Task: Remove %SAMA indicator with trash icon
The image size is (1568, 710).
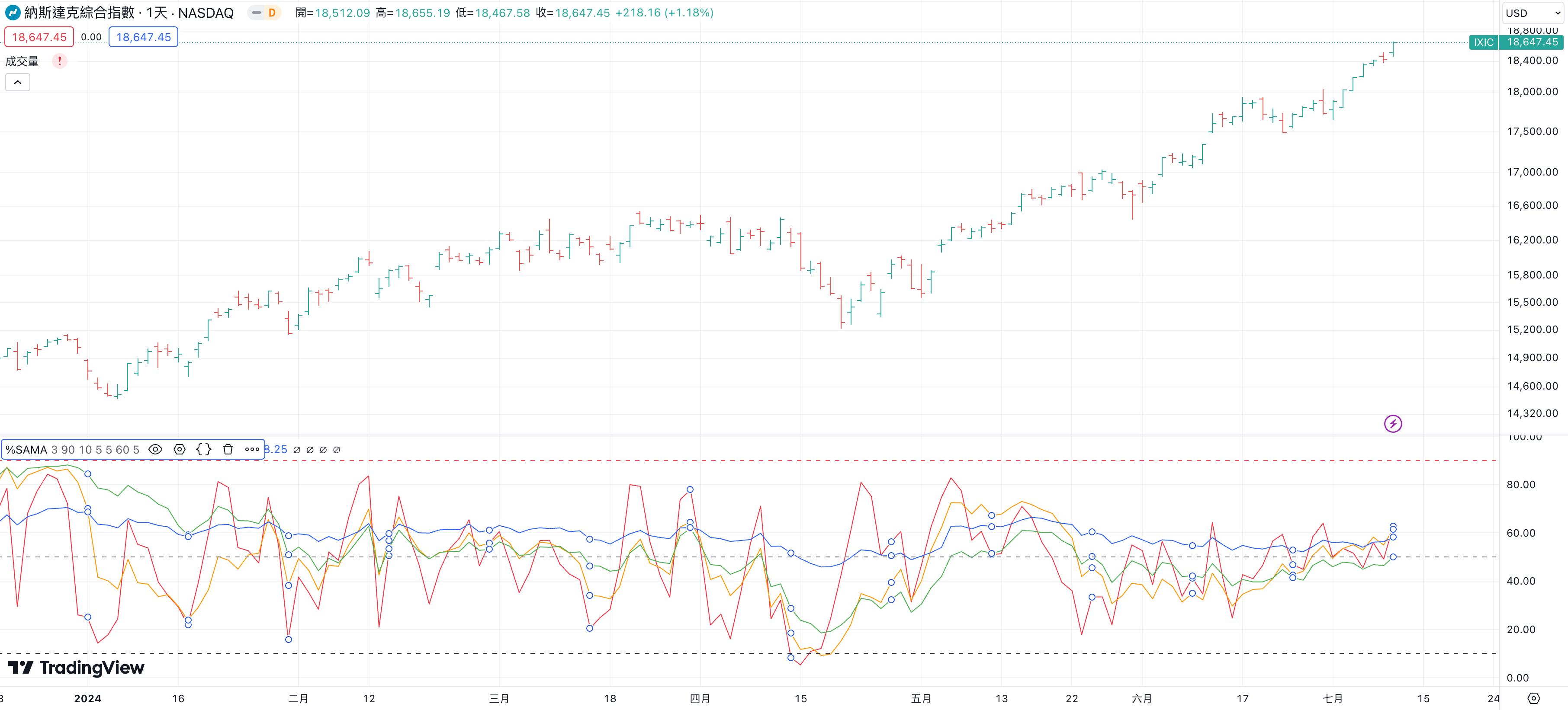Action: [x=228, y=450]
